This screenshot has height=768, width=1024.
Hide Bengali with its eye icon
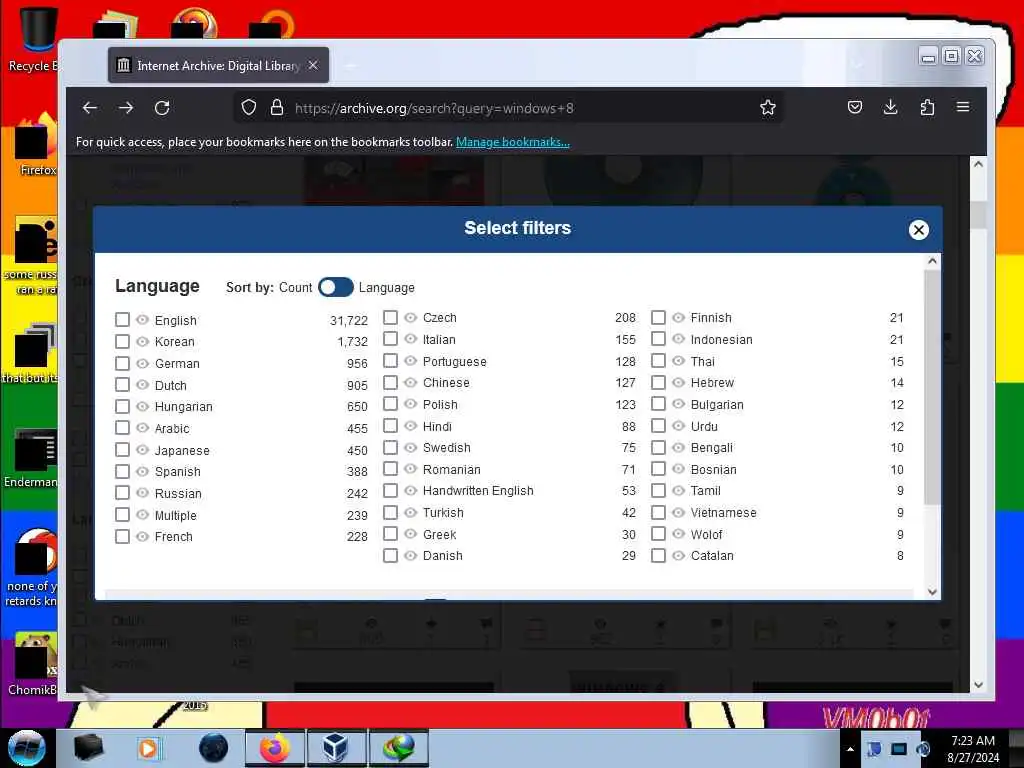[x=679, y=447]
